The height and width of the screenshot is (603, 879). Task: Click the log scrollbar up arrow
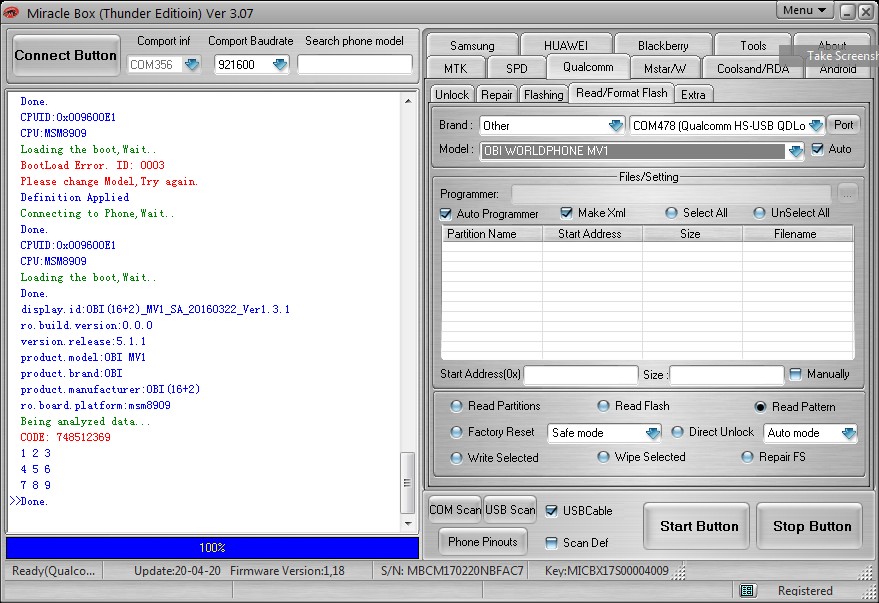pyautogui.click(x=408, y=101)
